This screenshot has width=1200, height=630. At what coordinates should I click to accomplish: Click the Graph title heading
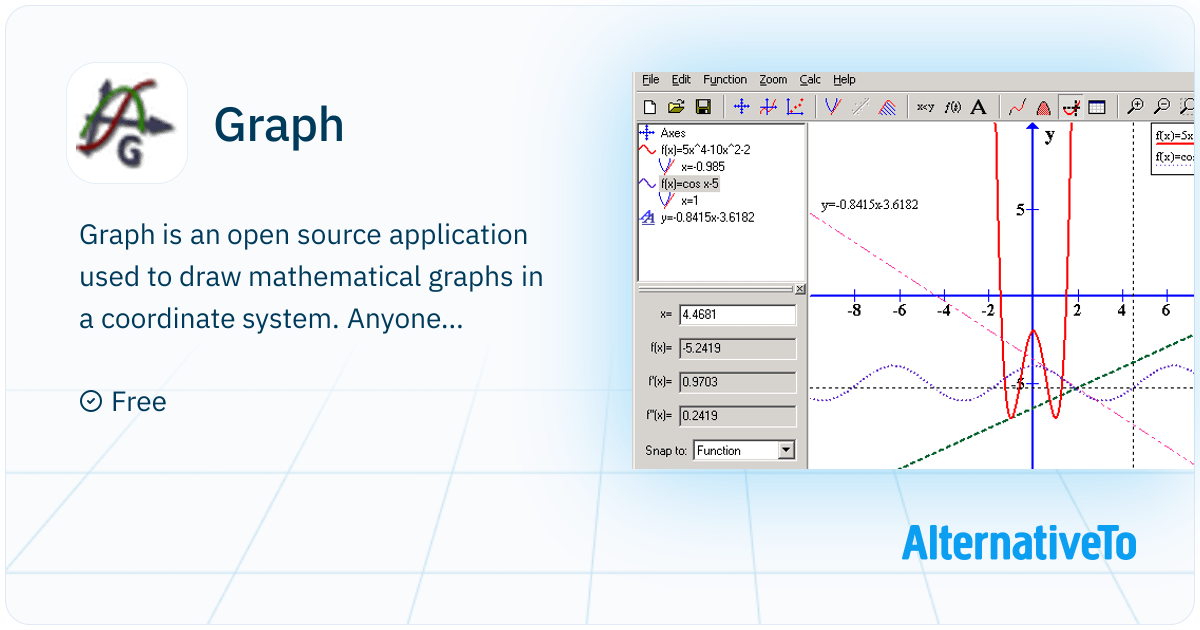[279, 125]
